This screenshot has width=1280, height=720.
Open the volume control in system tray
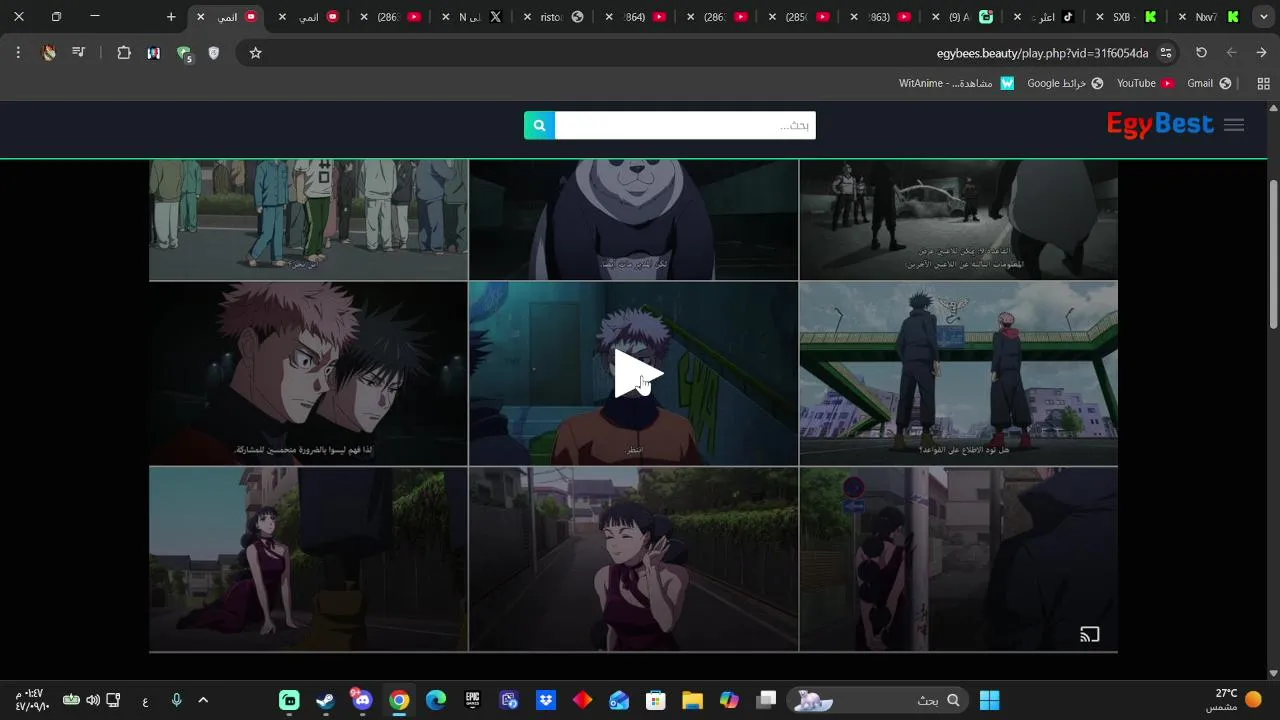93,700
